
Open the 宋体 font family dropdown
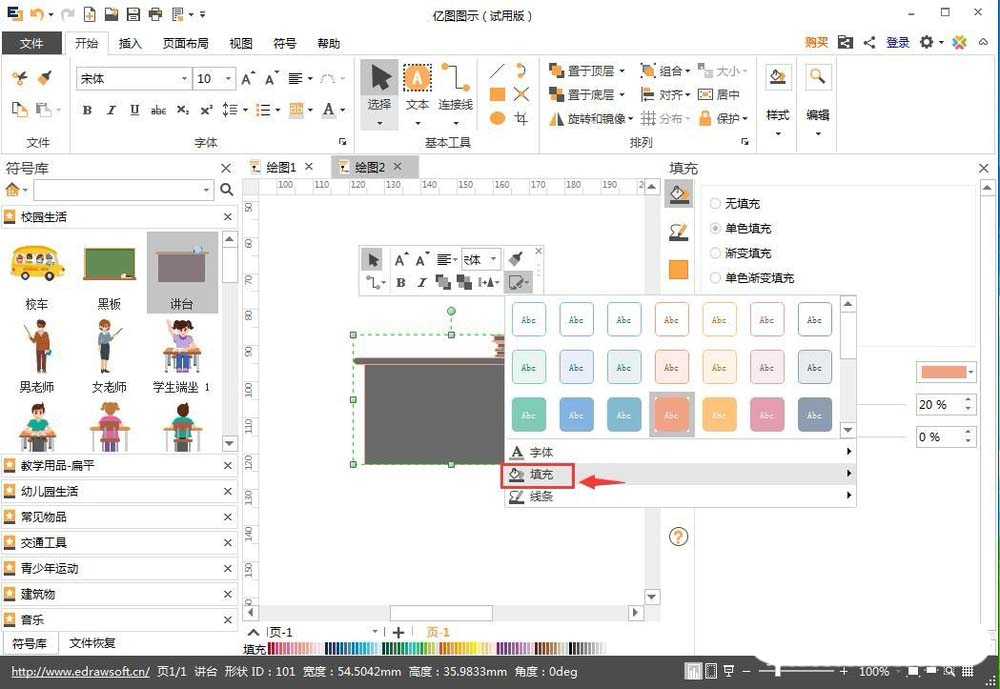click(184, 78)
